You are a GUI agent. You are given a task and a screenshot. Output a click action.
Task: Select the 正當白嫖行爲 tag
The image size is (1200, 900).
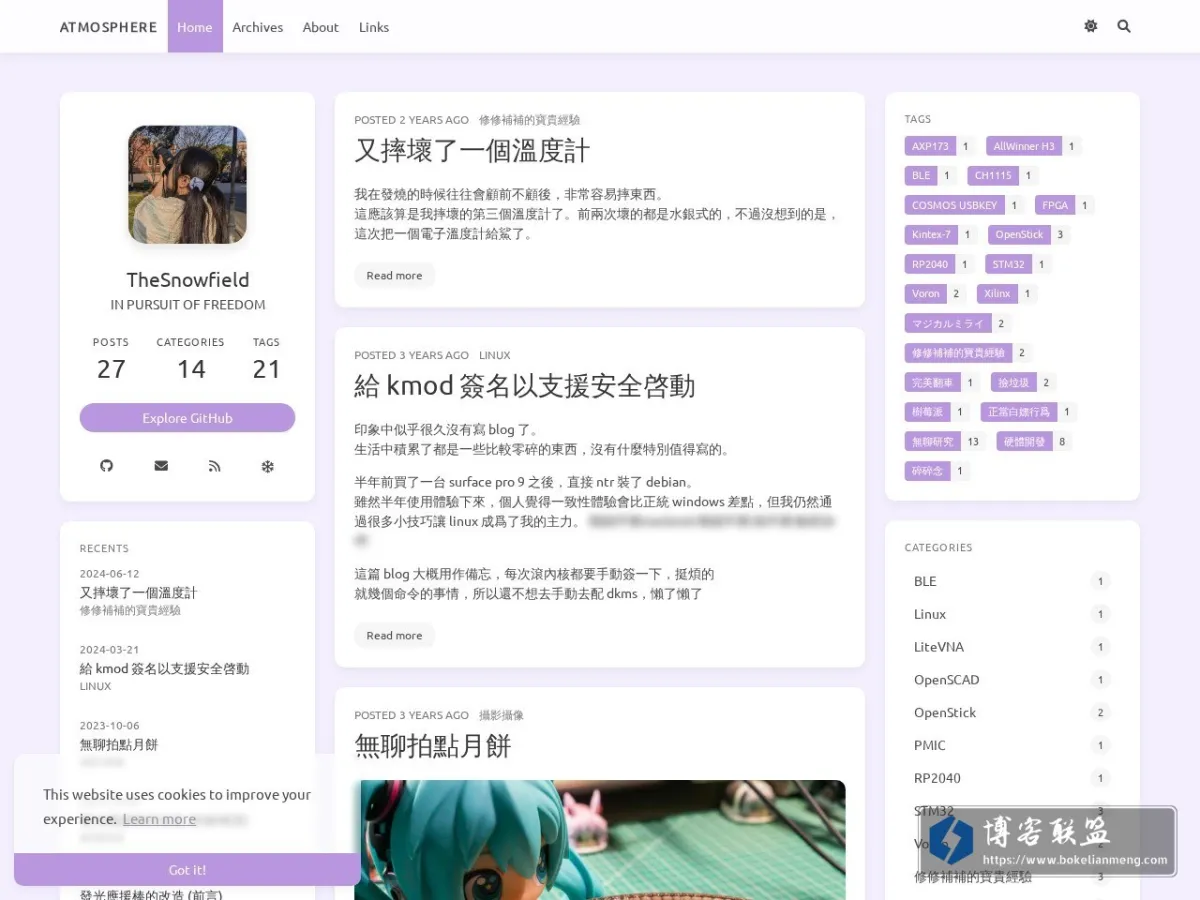coord(1019,411)
